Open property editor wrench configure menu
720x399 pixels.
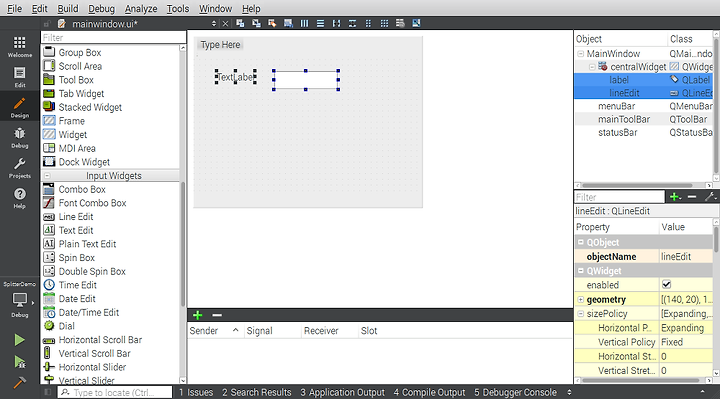click(710, 197)
